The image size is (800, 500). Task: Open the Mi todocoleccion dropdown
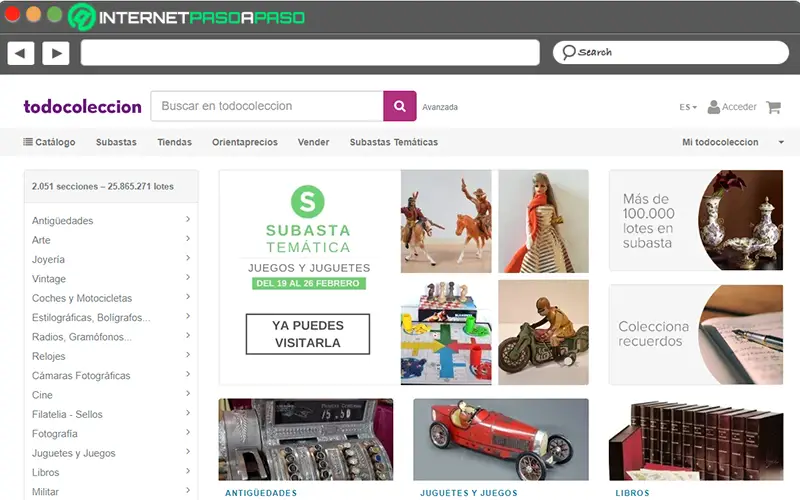click(x=733, y=142)
